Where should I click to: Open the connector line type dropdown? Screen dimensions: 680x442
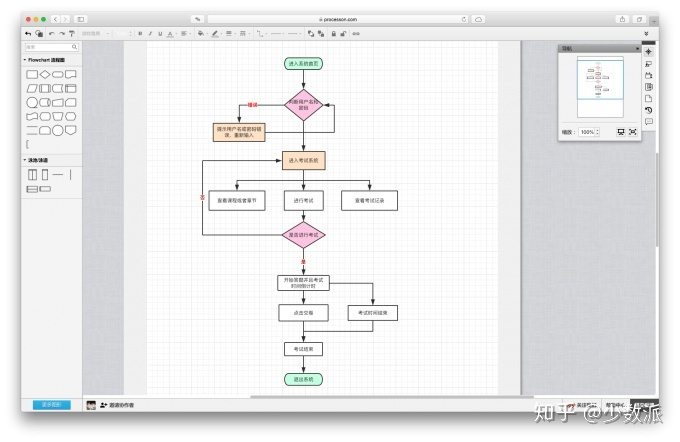(261, 33)
